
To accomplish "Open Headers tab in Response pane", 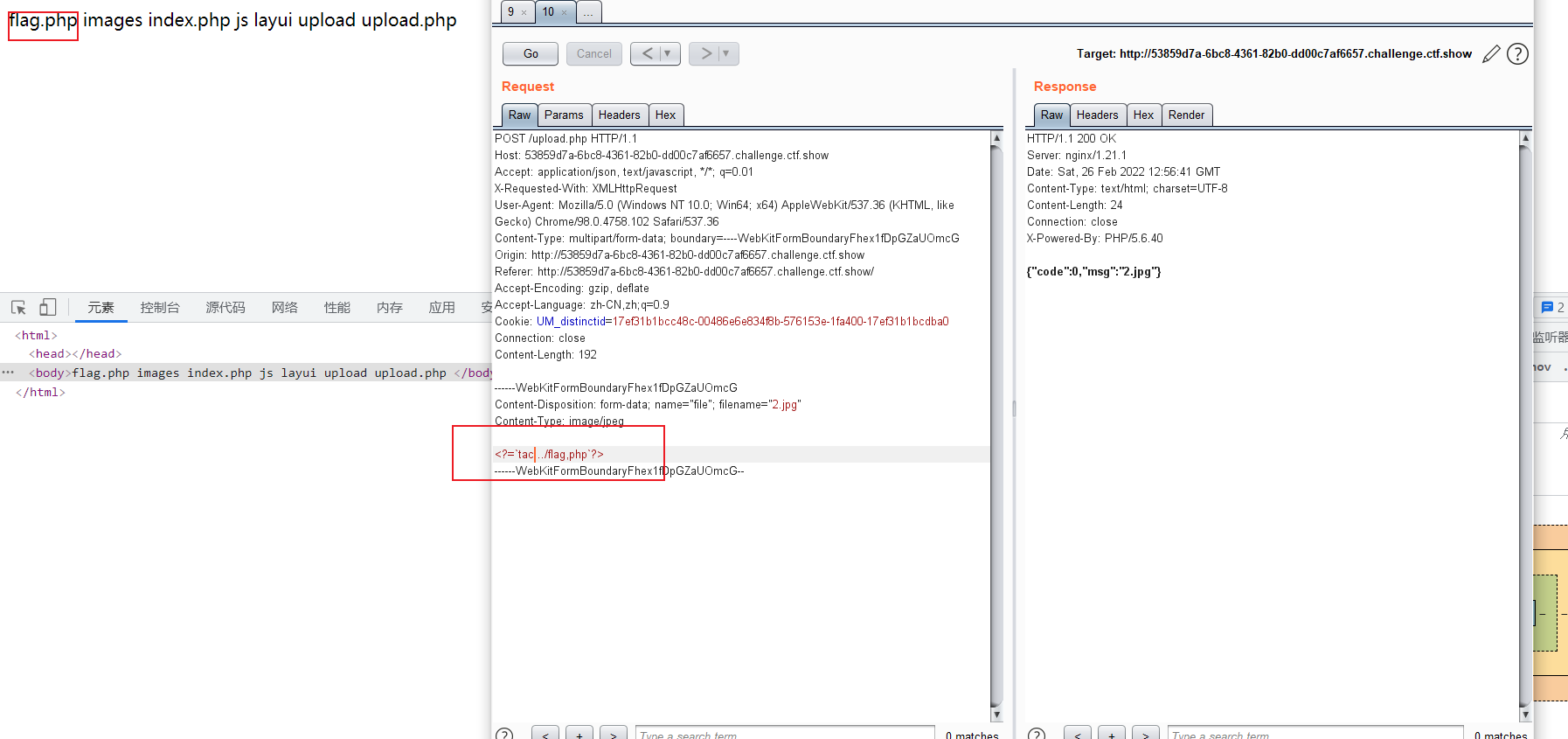I will [x=1098, y=115].
